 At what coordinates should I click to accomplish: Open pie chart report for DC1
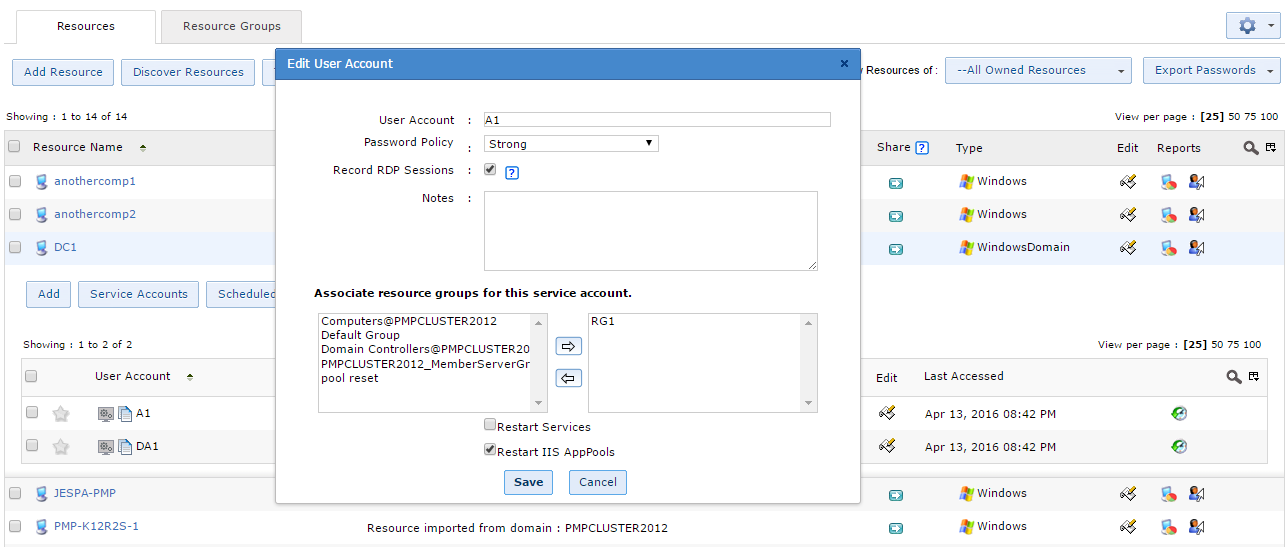click(1168, 248)
